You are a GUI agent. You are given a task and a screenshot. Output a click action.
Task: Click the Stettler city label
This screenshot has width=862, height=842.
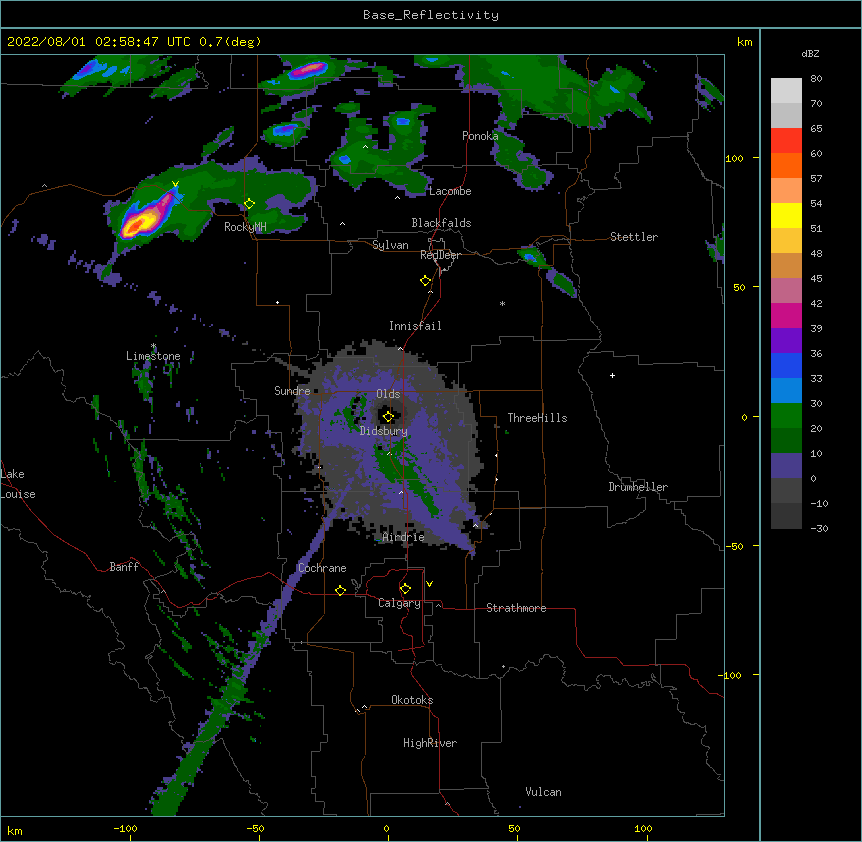coord(634,237)
